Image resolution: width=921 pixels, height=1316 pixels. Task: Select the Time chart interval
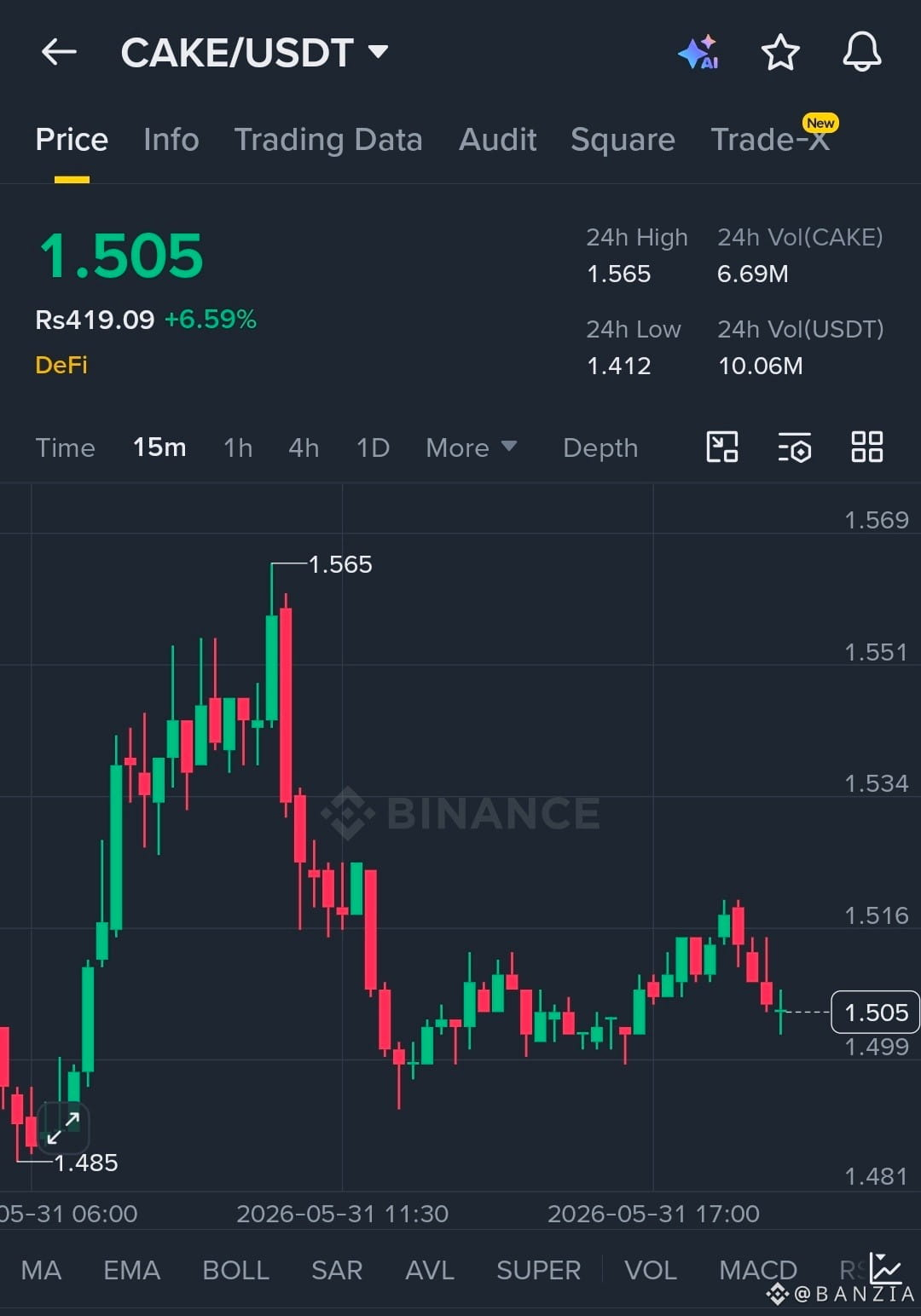[x=66, y=447]
